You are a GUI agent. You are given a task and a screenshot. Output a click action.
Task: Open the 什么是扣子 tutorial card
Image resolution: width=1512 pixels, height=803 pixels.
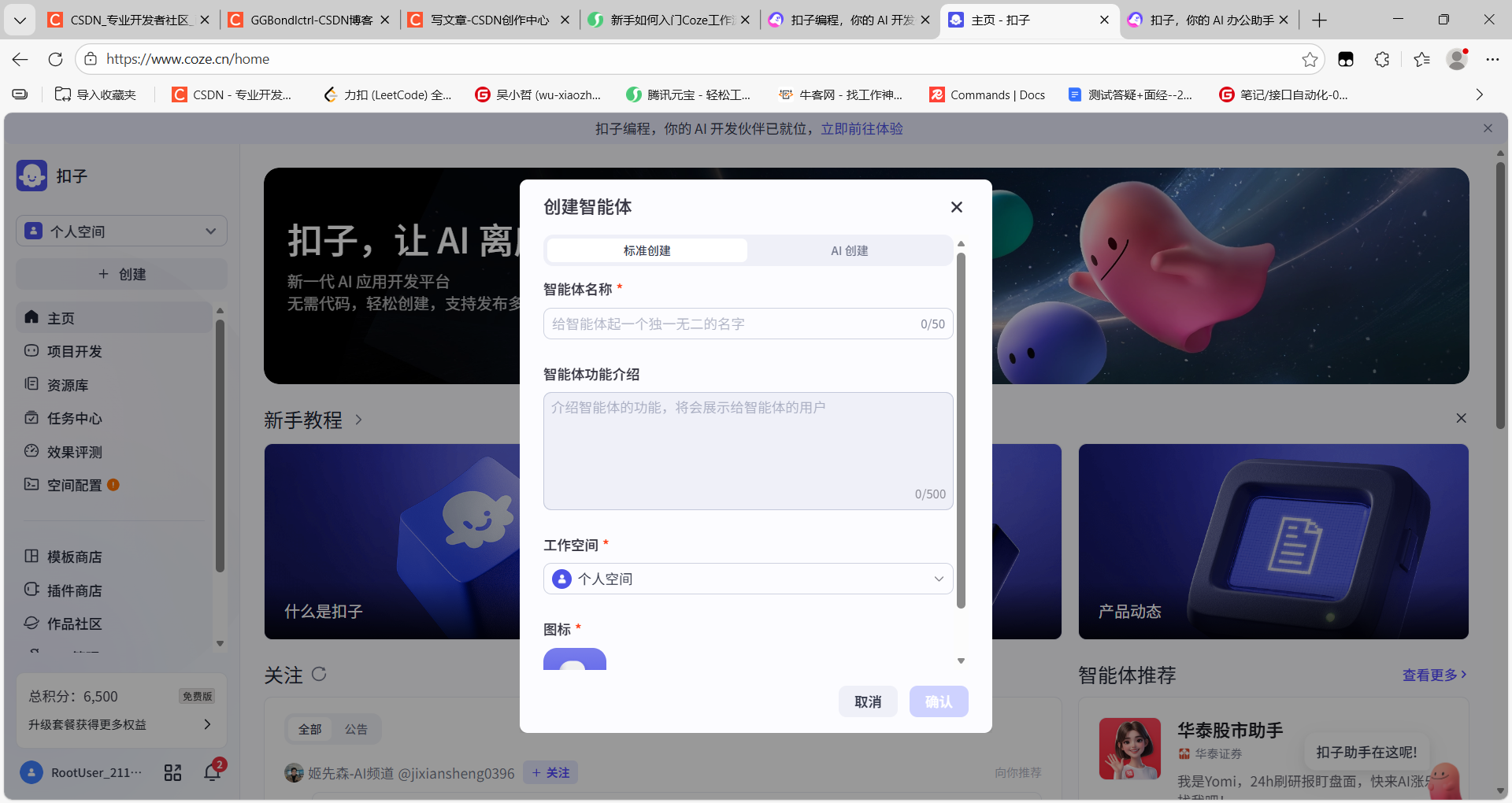tap(392, 542)
